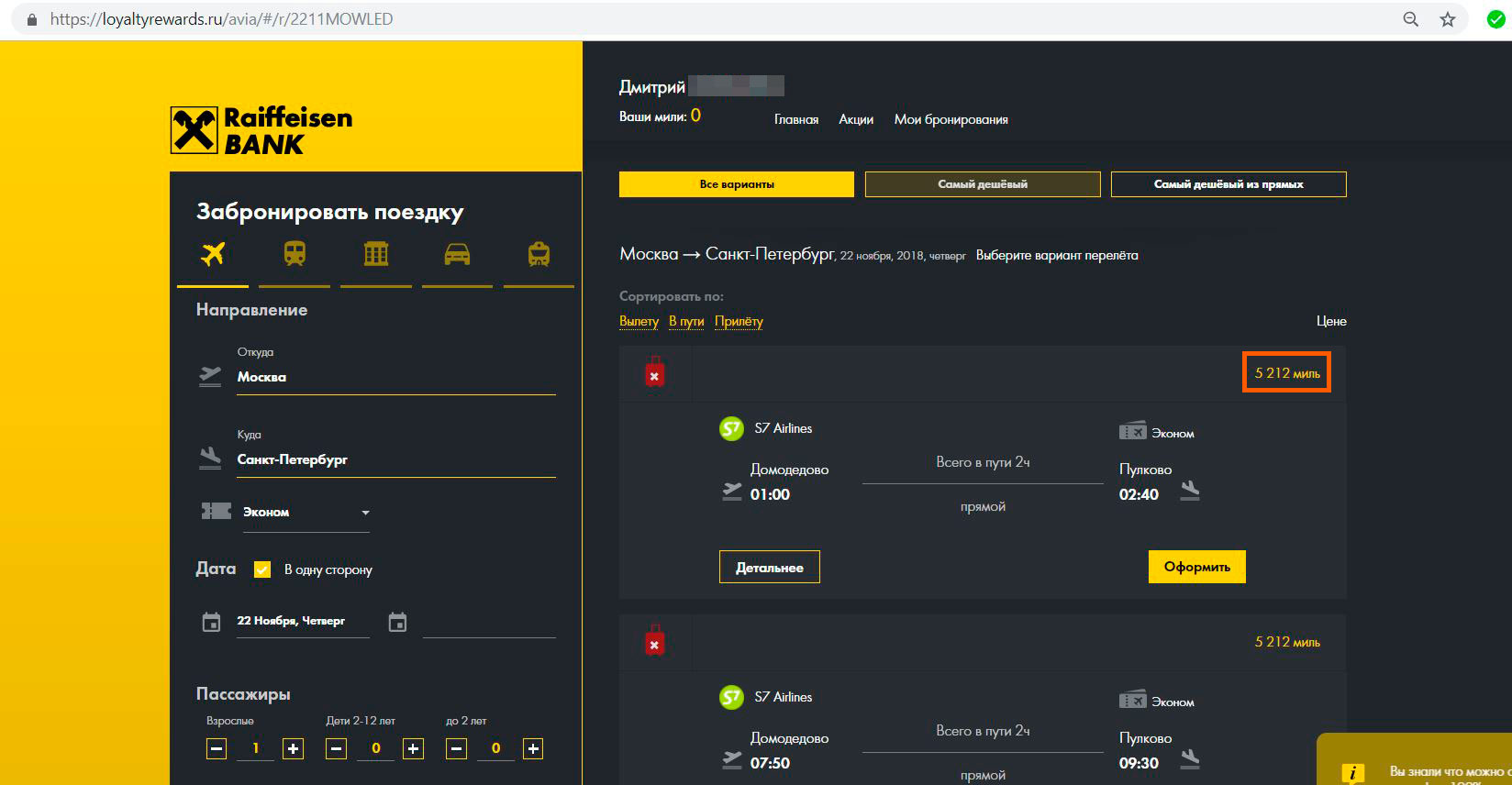Image resolution: width=1512 pixels, height=785 pixels.
Task: Open the Акции menu item
Action: (x=856, y=119)
